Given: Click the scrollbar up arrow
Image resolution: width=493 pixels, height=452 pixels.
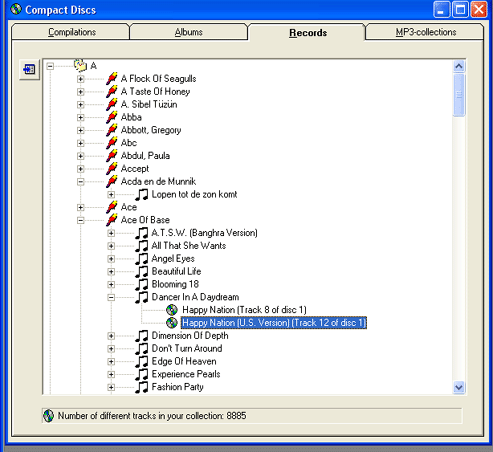Looking at the screenshot, I should pyautogui.click(x=459, y=66).
